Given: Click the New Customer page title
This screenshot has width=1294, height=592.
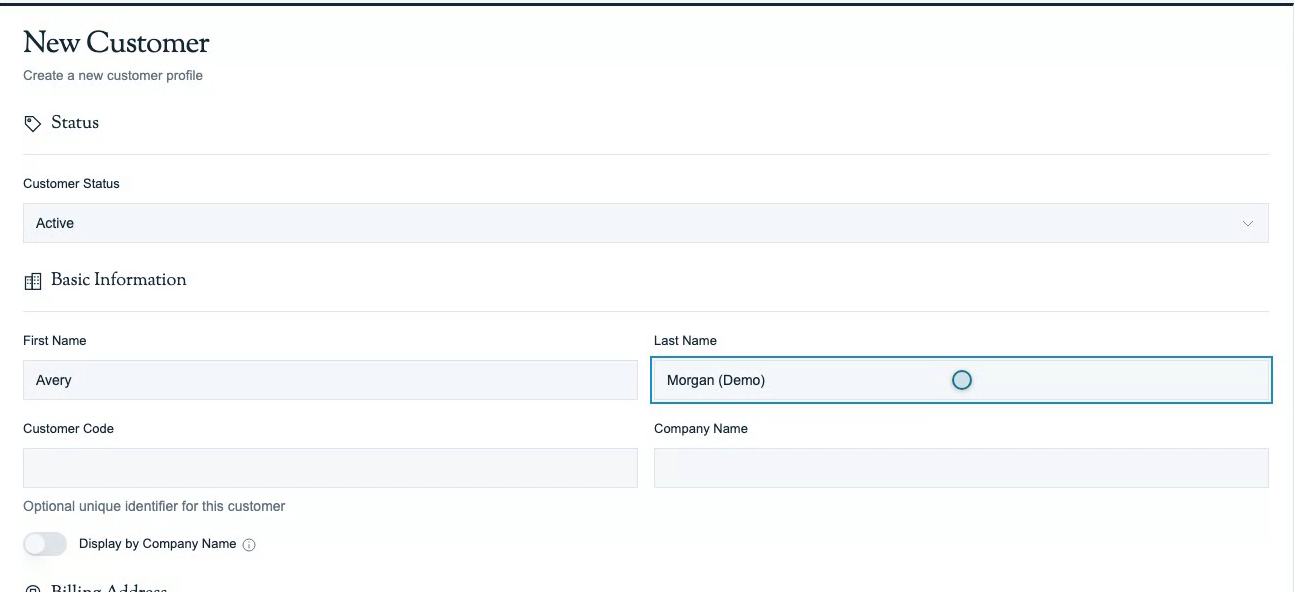Looking at the screenshot, I should tap(116, 43).
